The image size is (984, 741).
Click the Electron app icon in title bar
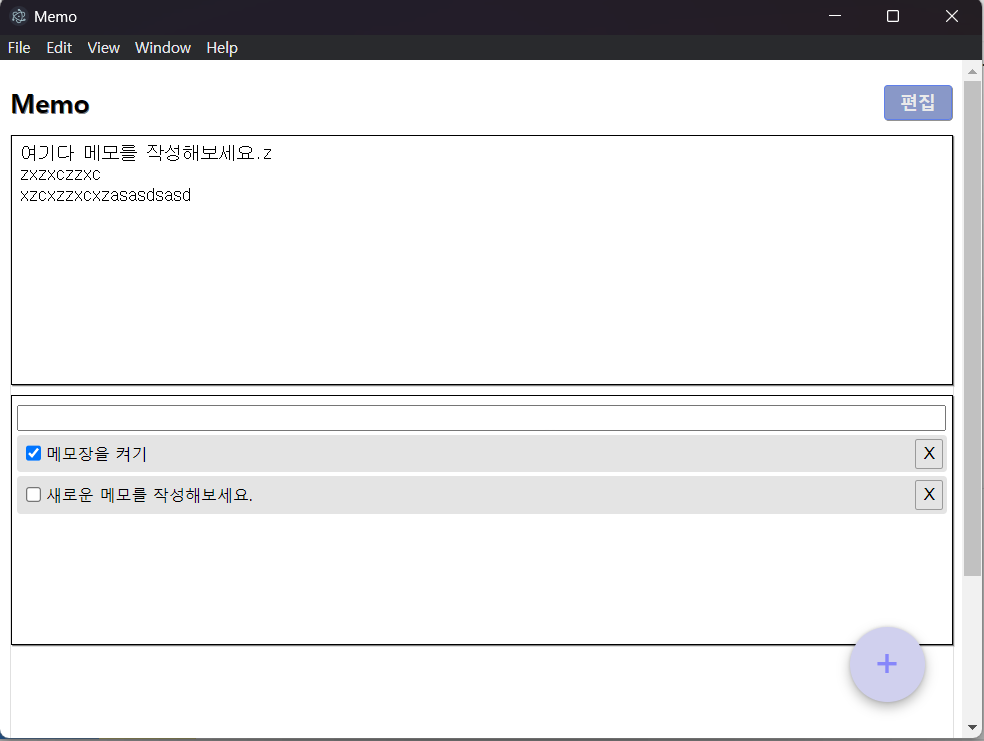coord(19,16)
